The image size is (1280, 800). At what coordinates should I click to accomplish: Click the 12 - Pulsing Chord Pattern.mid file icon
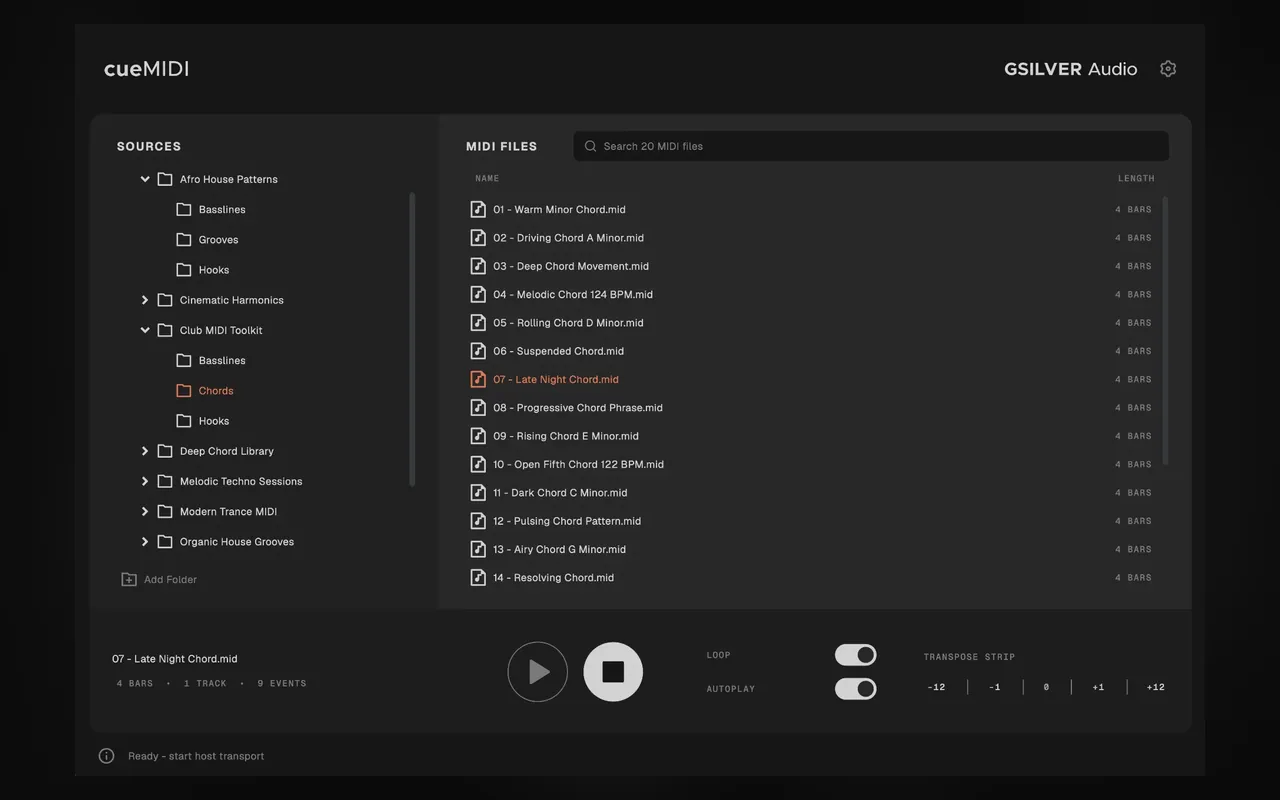(x=478, y=521)
